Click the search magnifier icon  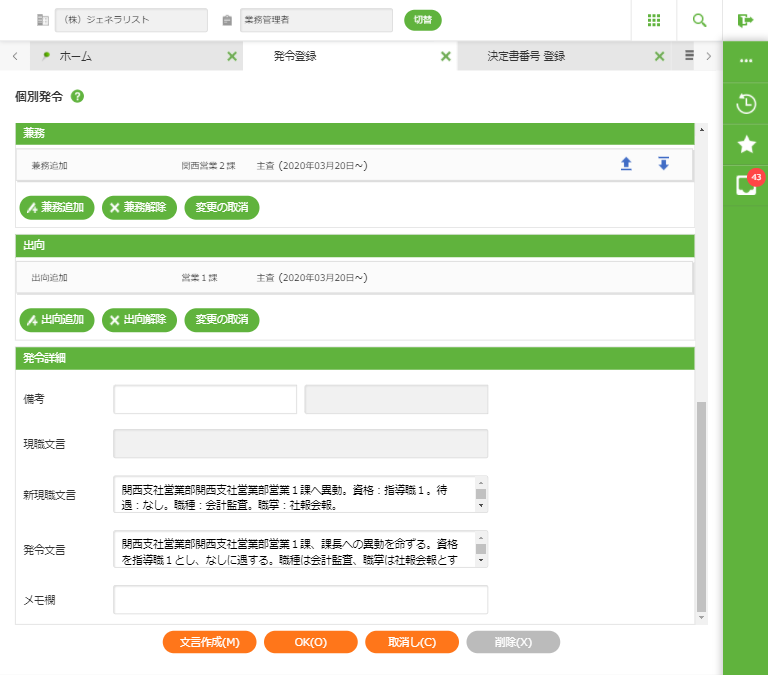click(x=699, y=20)
